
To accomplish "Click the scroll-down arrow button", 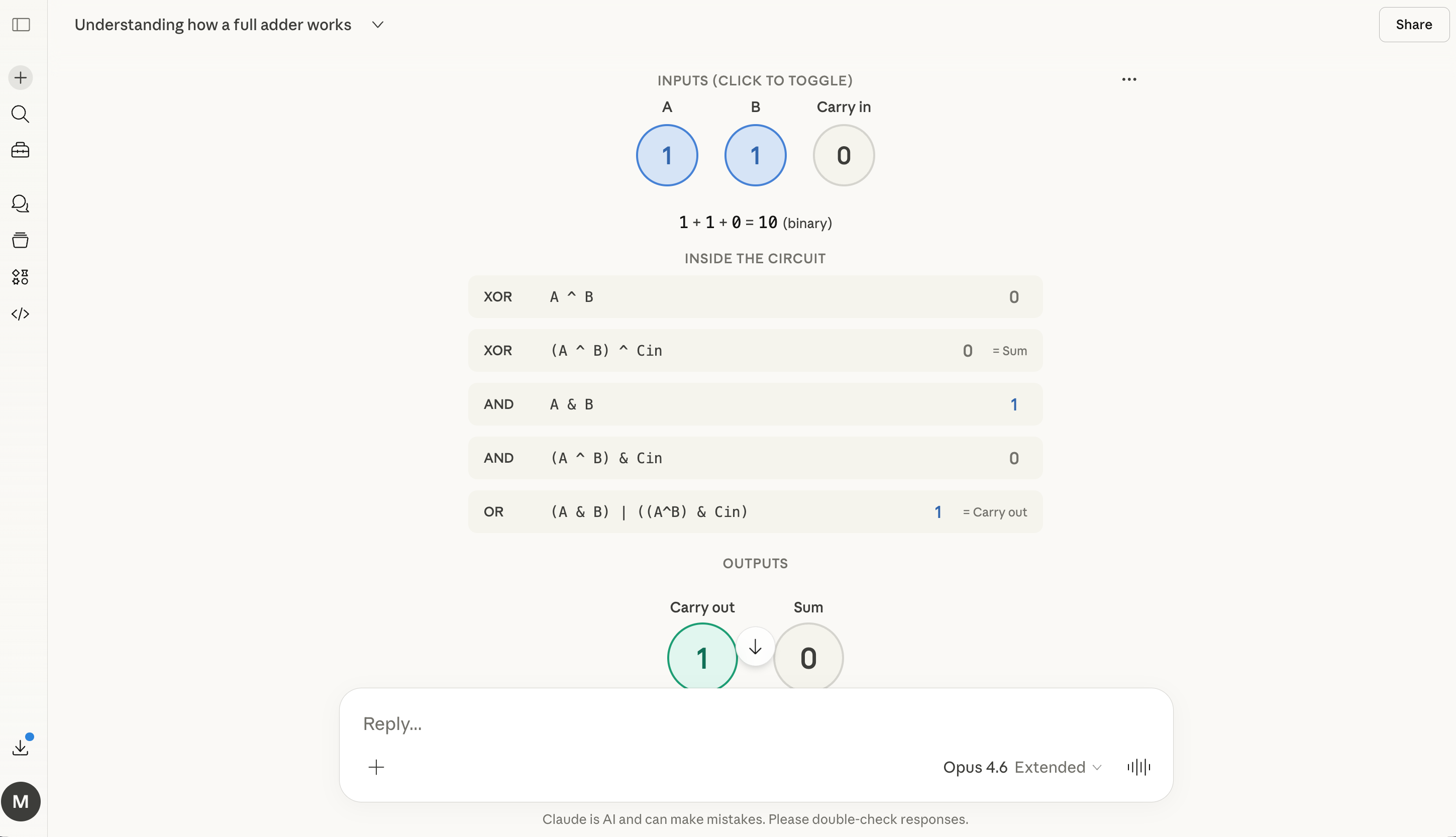I will (755, 647).
